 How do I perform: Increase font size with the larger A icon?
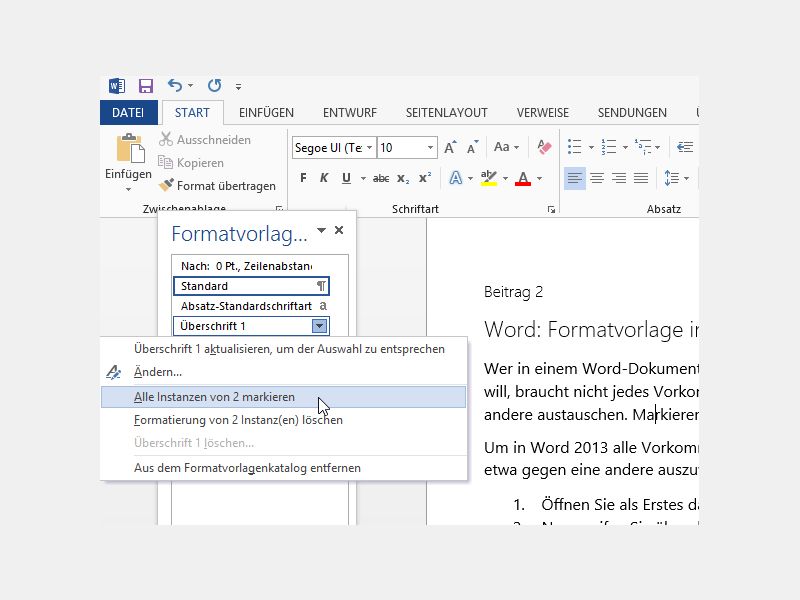click(450, 147)
